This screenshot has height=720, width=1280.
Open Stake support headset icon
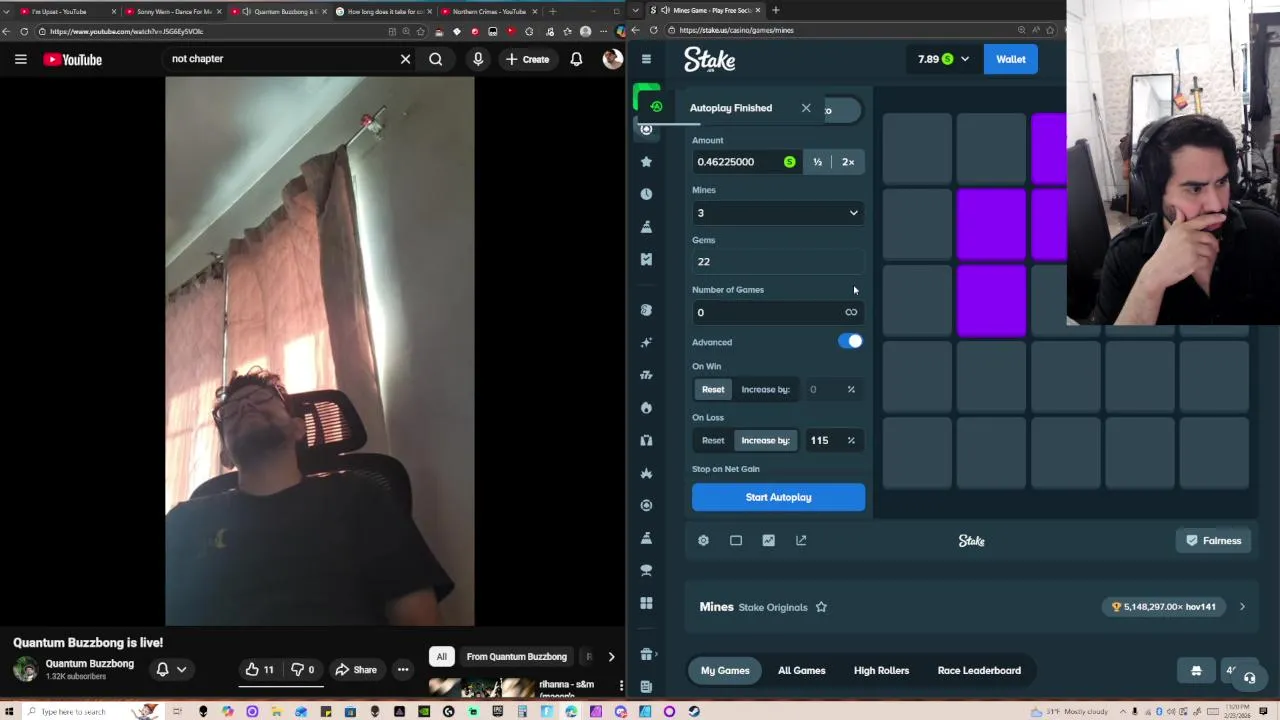point(1249,677)
